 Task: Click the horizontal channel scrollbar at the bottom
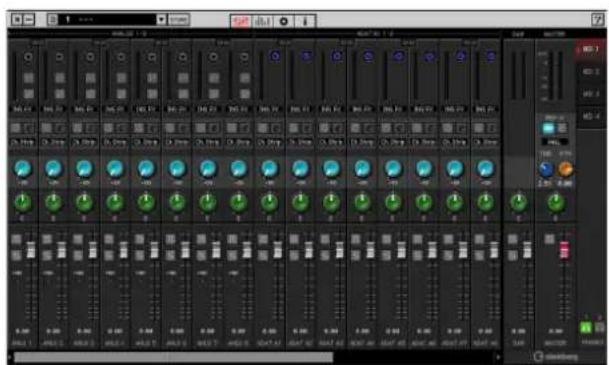point(173,357)
